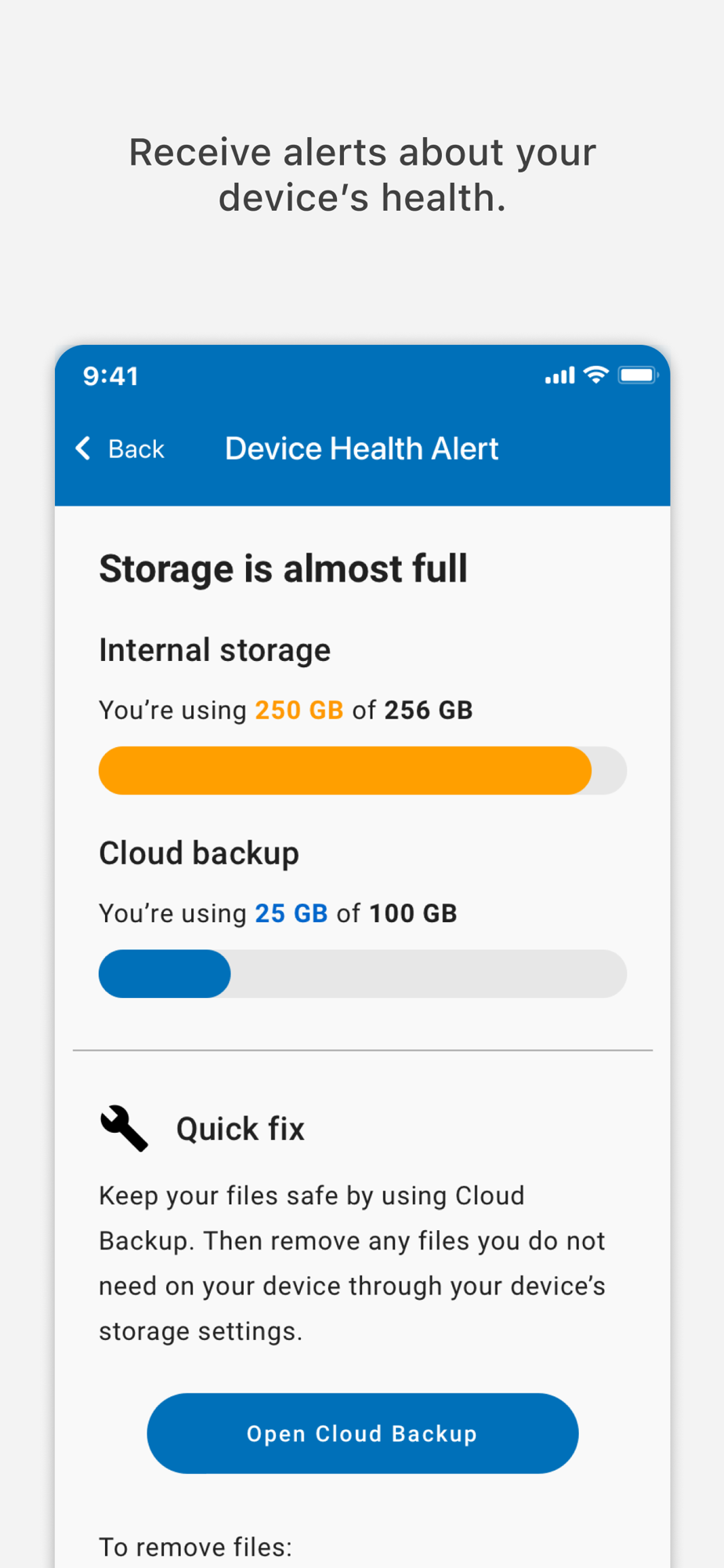Screen dimensions: 724x1568
Task: Click the blue 25 GB usage text
Action: point(291,913)
